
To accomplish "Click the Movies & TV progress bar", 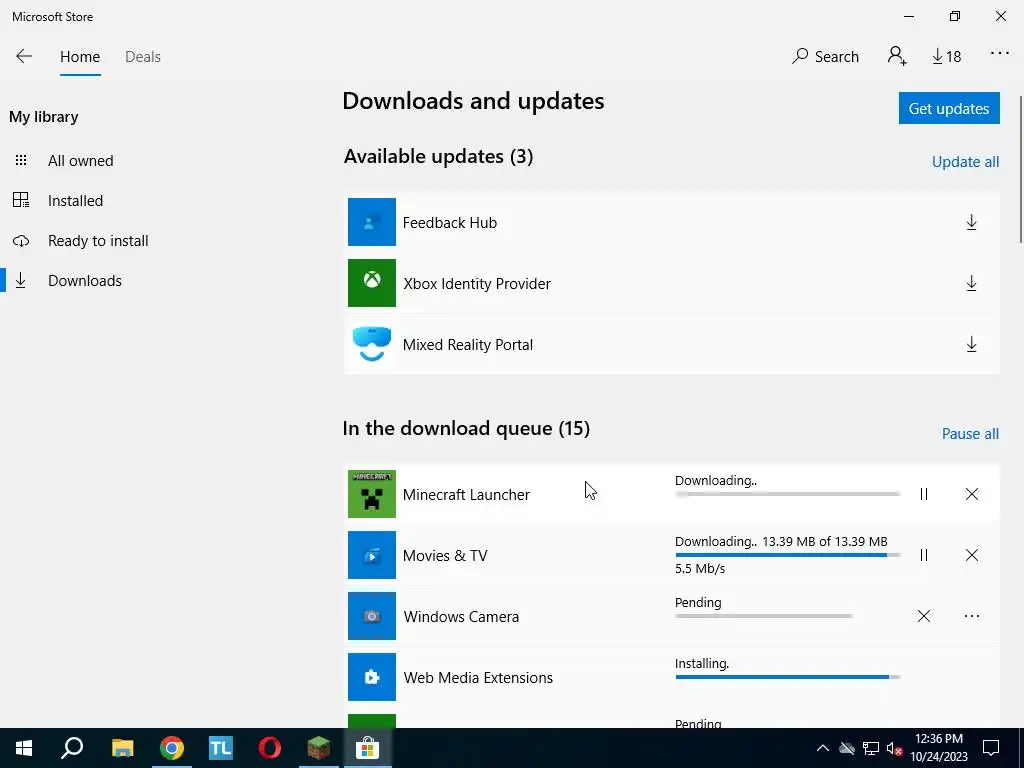I will point(788,555).
